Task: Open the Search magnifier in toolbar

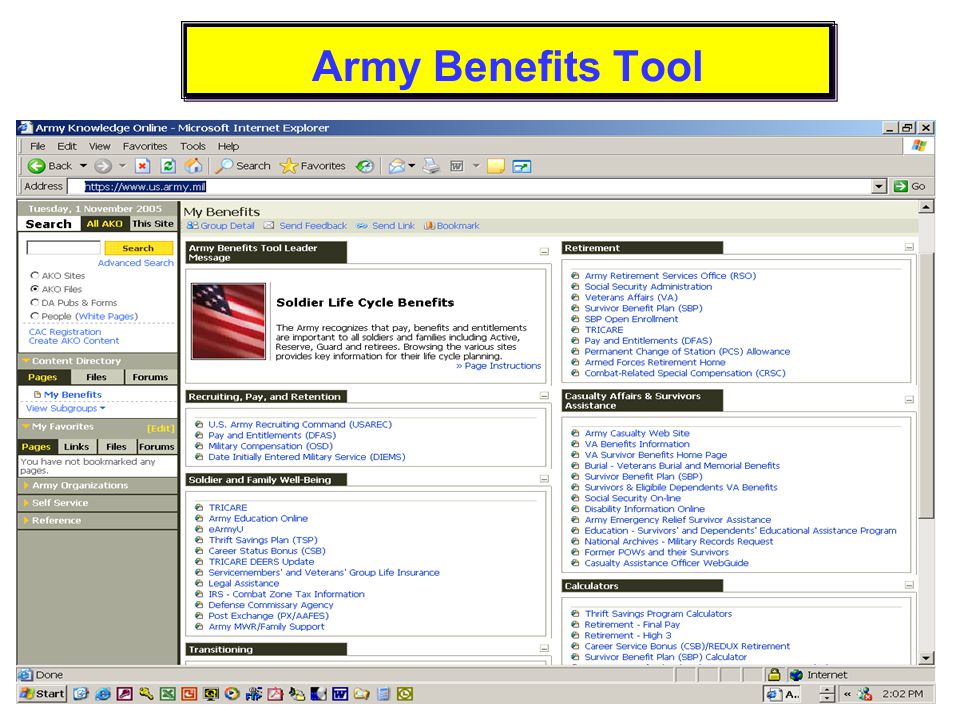Action: [225, 166]
